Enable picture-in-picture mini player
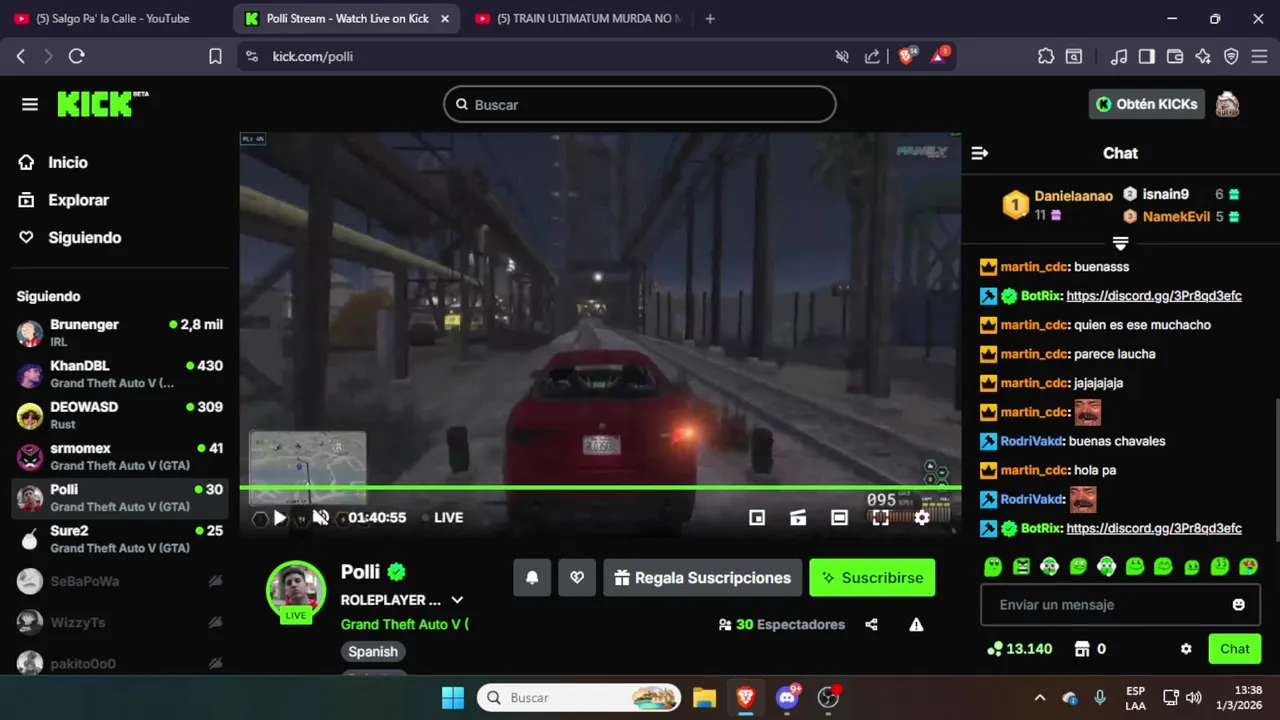Viewport: 1280px width, 720px height. [757, 517]
